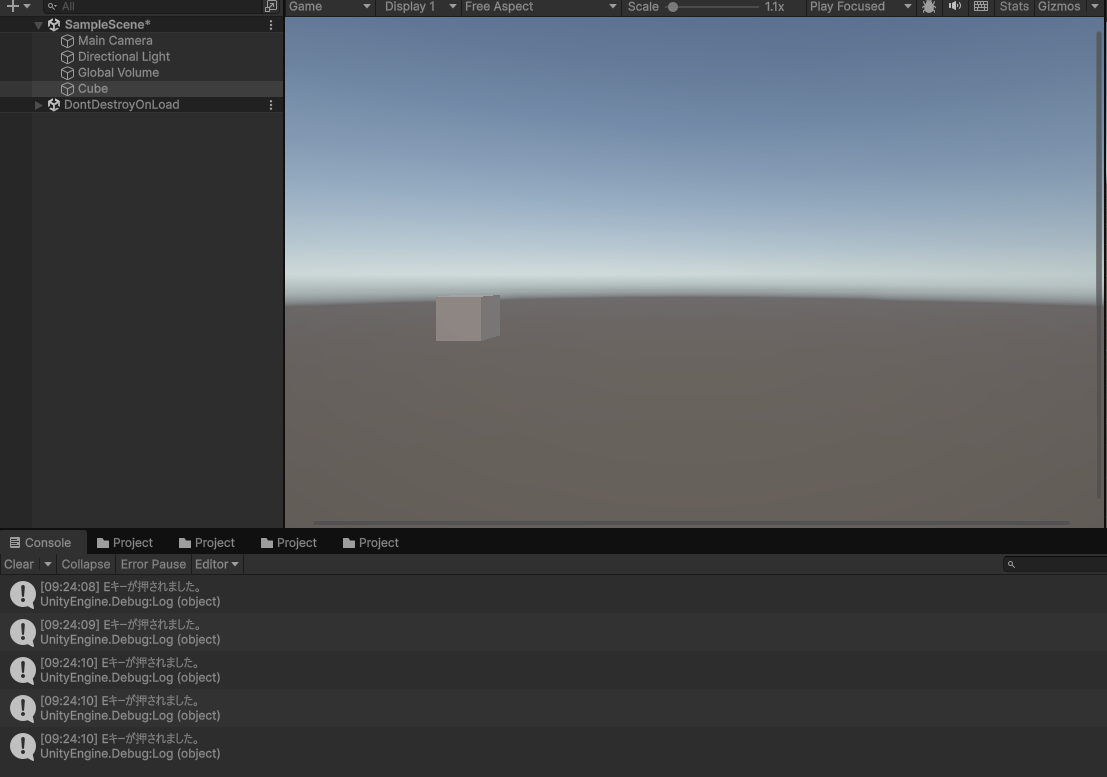Expand the DontDestroyOnLoad scene
Viewport: 1107px width, 777px height.
coord(38,105)
